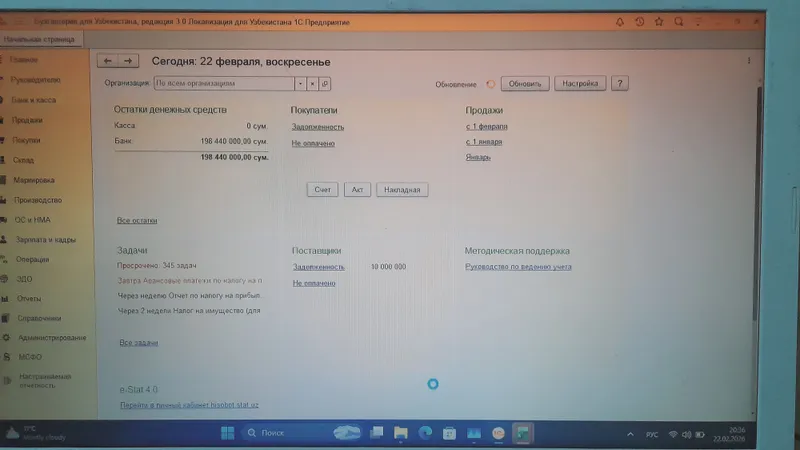Viewport: 800px width, 450px height.
Task: Click the search magnifier in title bar
Action: 679,22
